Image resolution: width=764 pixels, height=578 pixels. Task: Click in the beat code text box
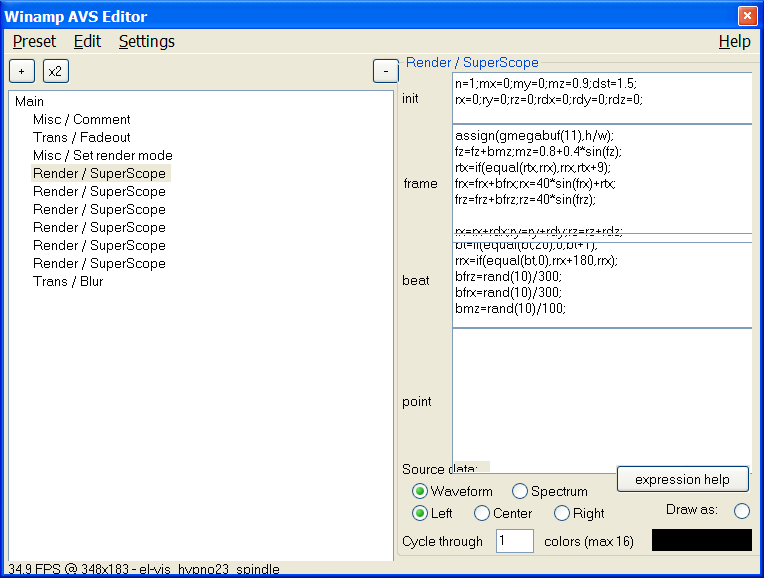click(602, 285)
